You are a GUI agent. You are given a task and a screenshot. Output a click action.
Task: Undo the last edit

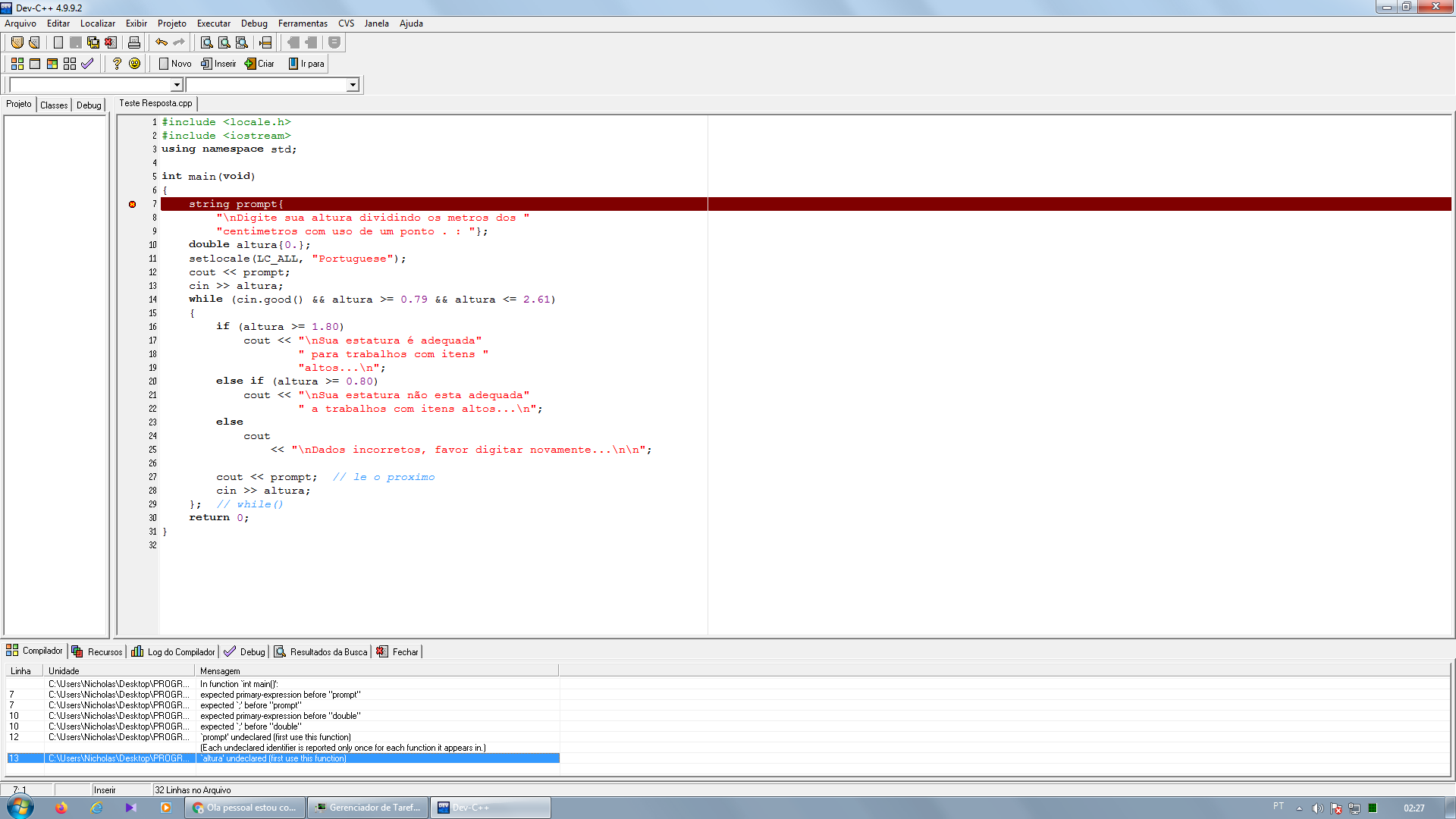[162, 42]
